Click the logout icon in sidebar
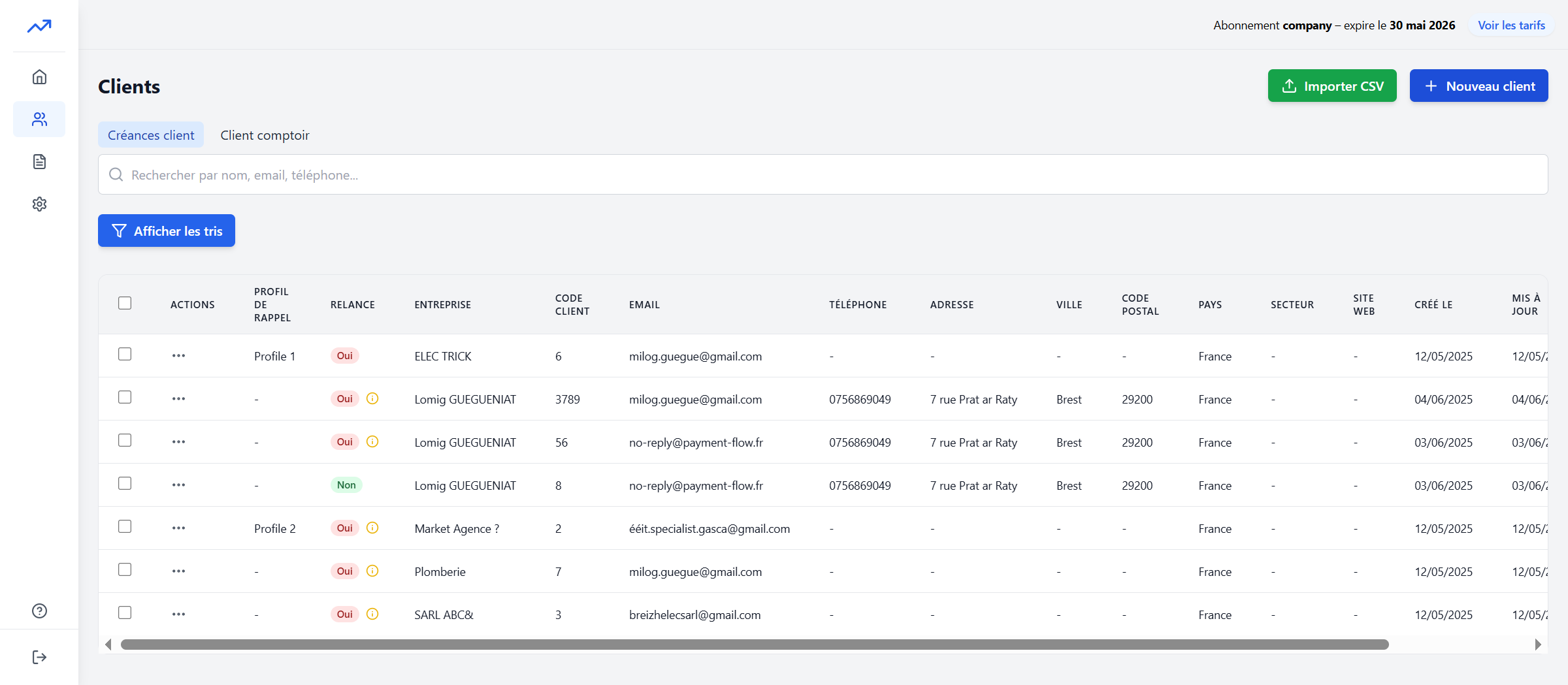 tap(39, 657)
